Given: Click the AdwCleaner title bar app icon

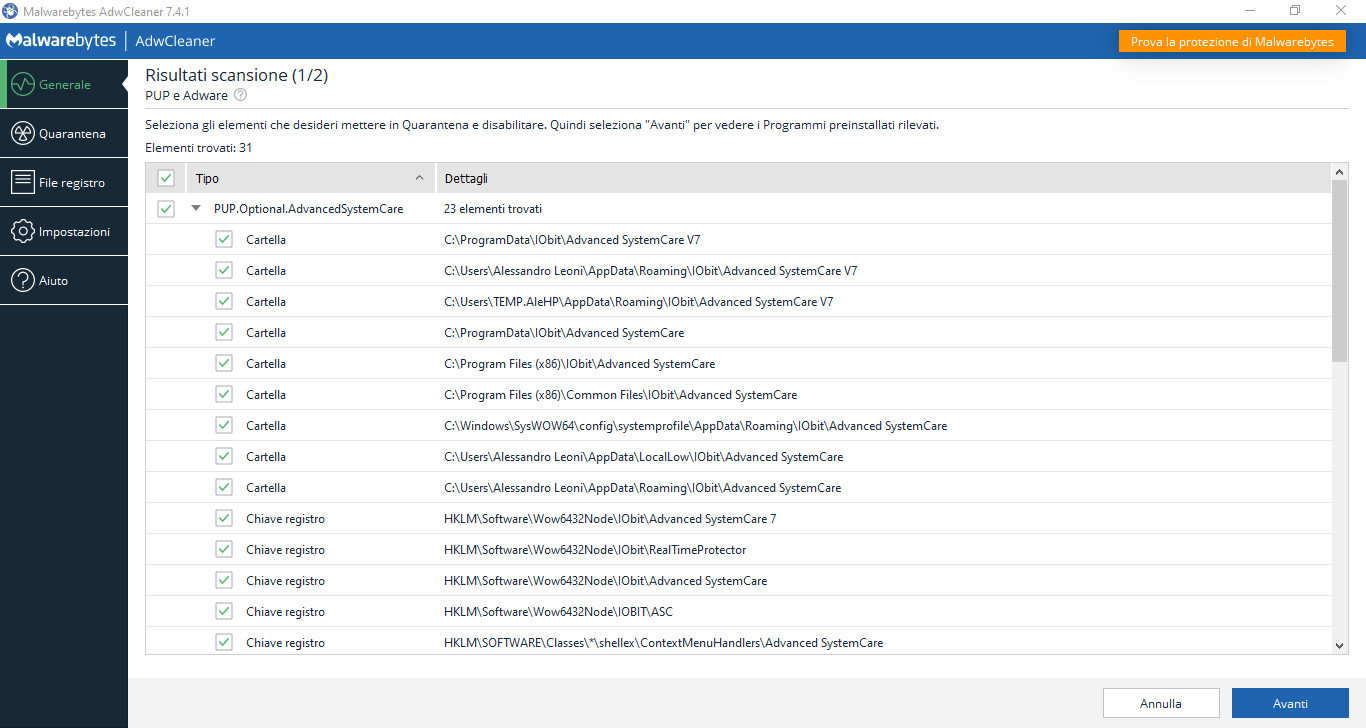Looking at the screenshot, I should 10,10.
